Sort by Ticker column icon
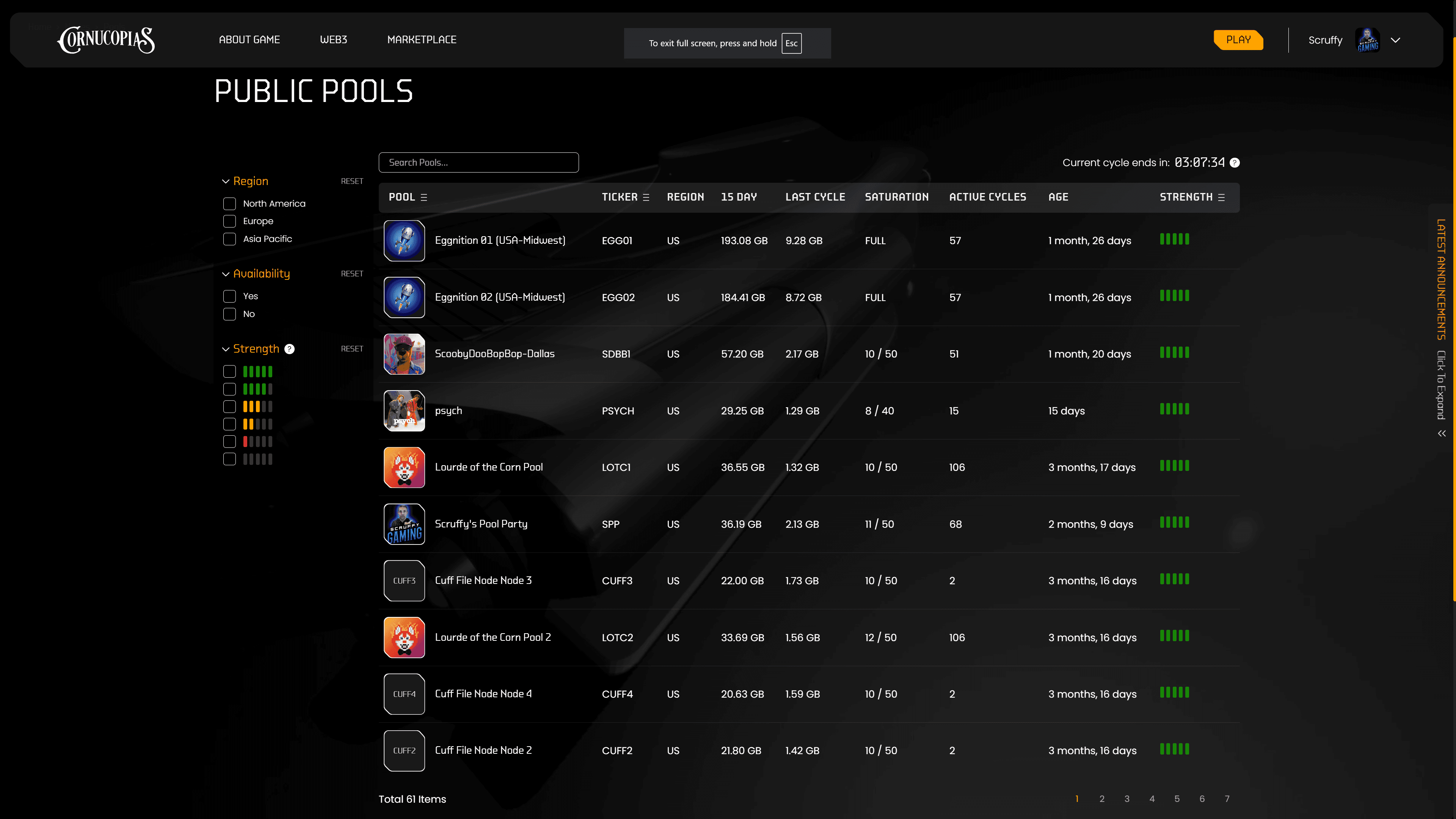1456x819 pixels. coord(646,197)
